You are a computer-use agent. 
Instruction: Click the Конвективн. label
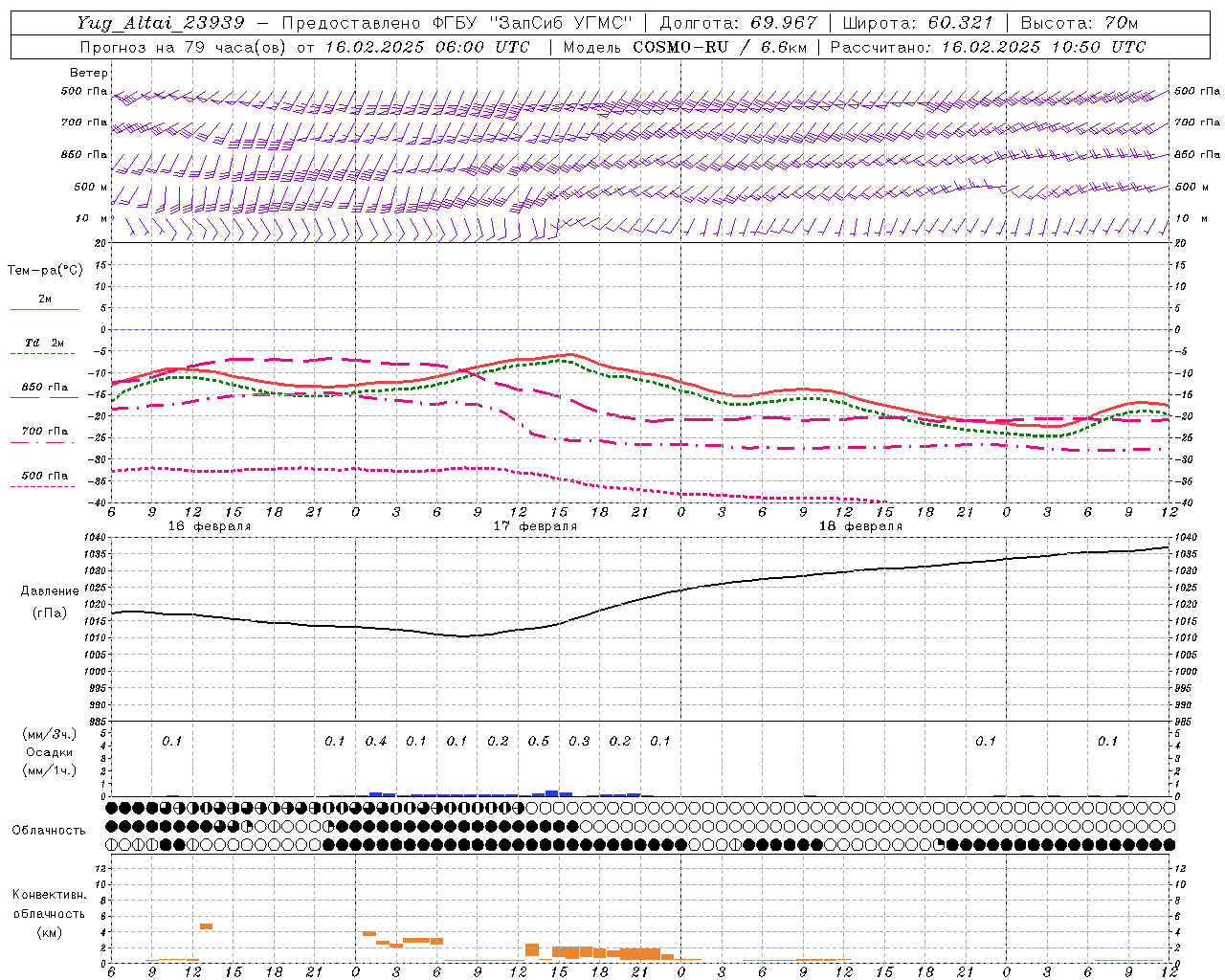(x=50, y=895)
